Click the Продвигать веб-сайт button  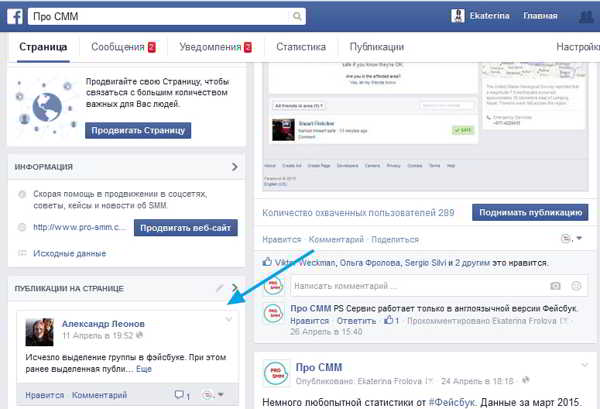186,228
